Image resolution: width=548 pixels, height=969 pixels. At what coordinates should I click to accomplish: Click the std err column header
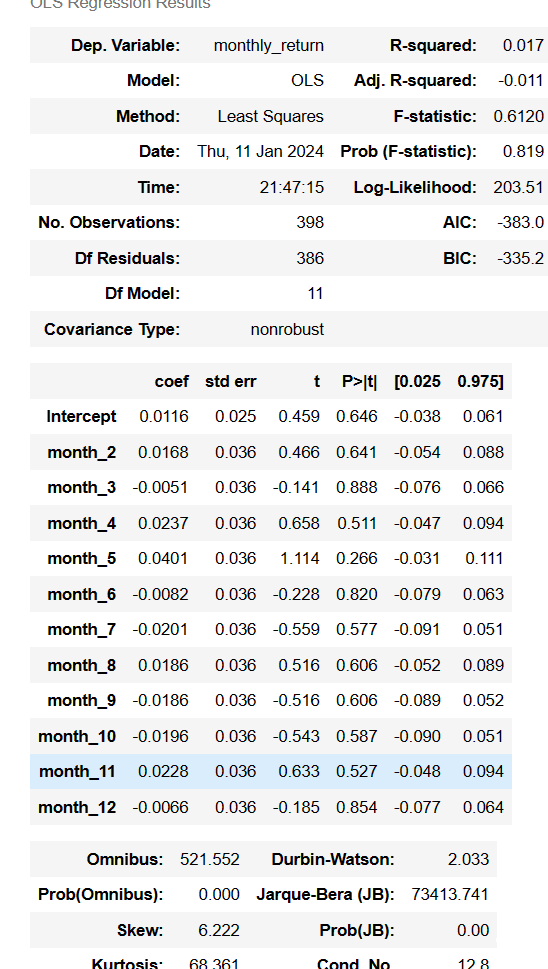click(230, 381)
